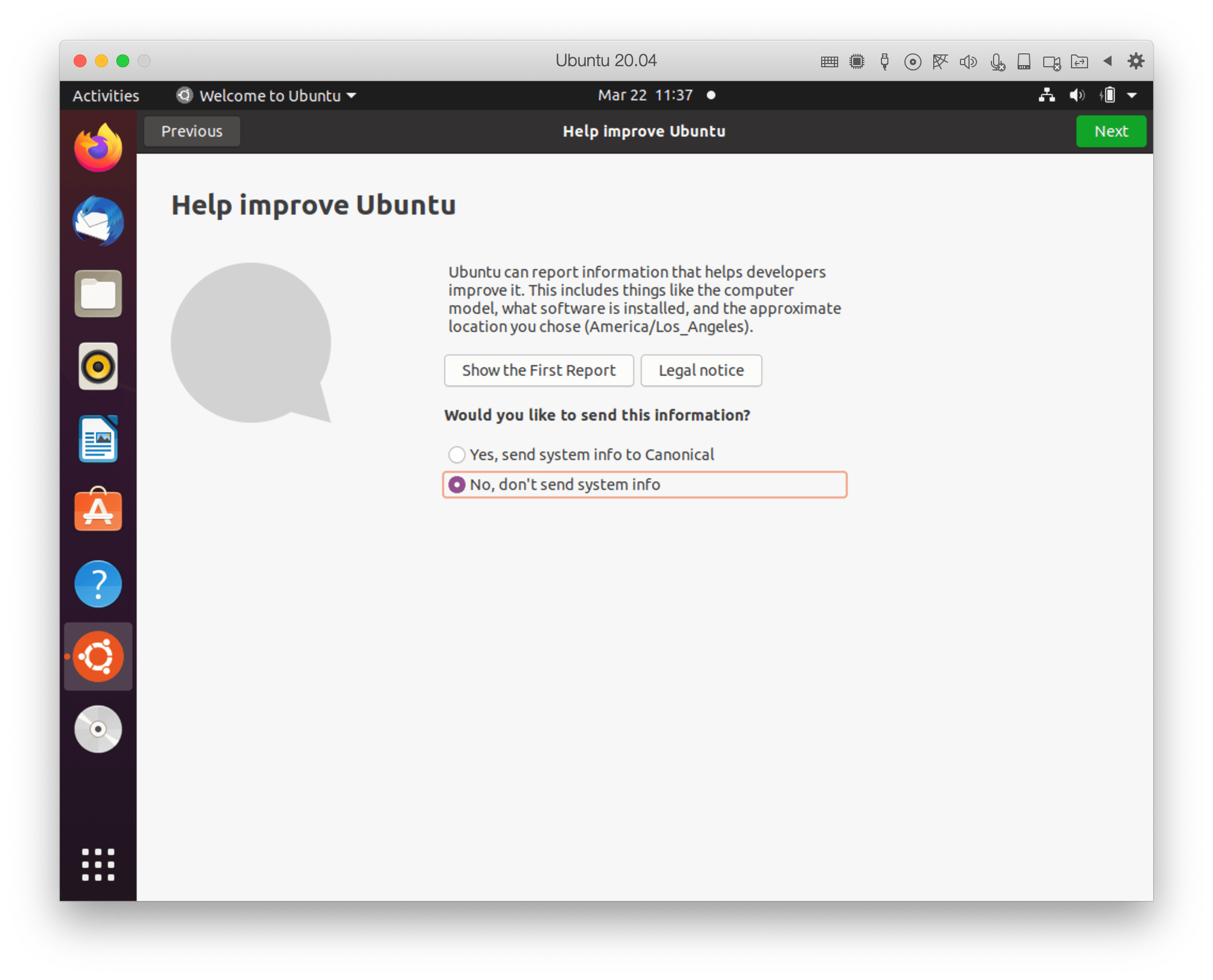Open Firefox from the dock
The image size is (1213, 980).
point(98,148)
